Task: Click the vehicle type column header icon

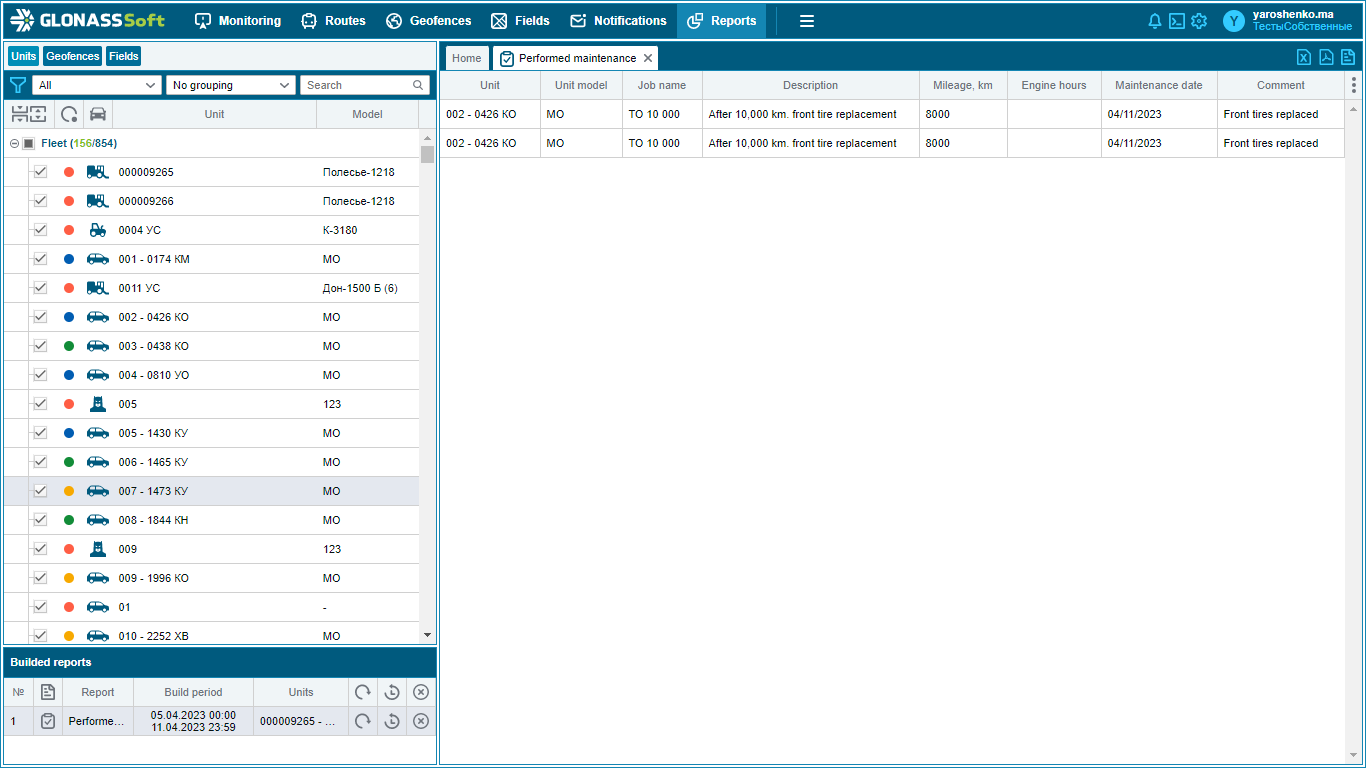Action: tap(98, 114)
